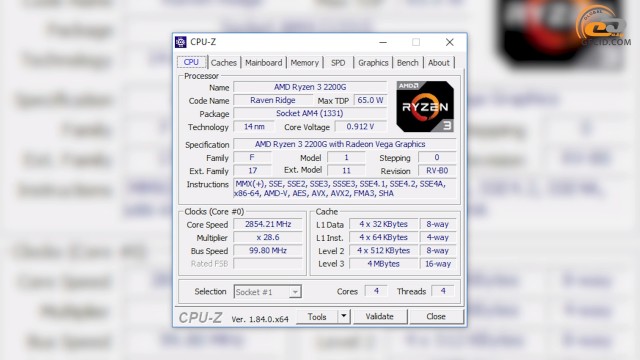
Task: Click the Close button at bottom
Action: click(436, 316)
